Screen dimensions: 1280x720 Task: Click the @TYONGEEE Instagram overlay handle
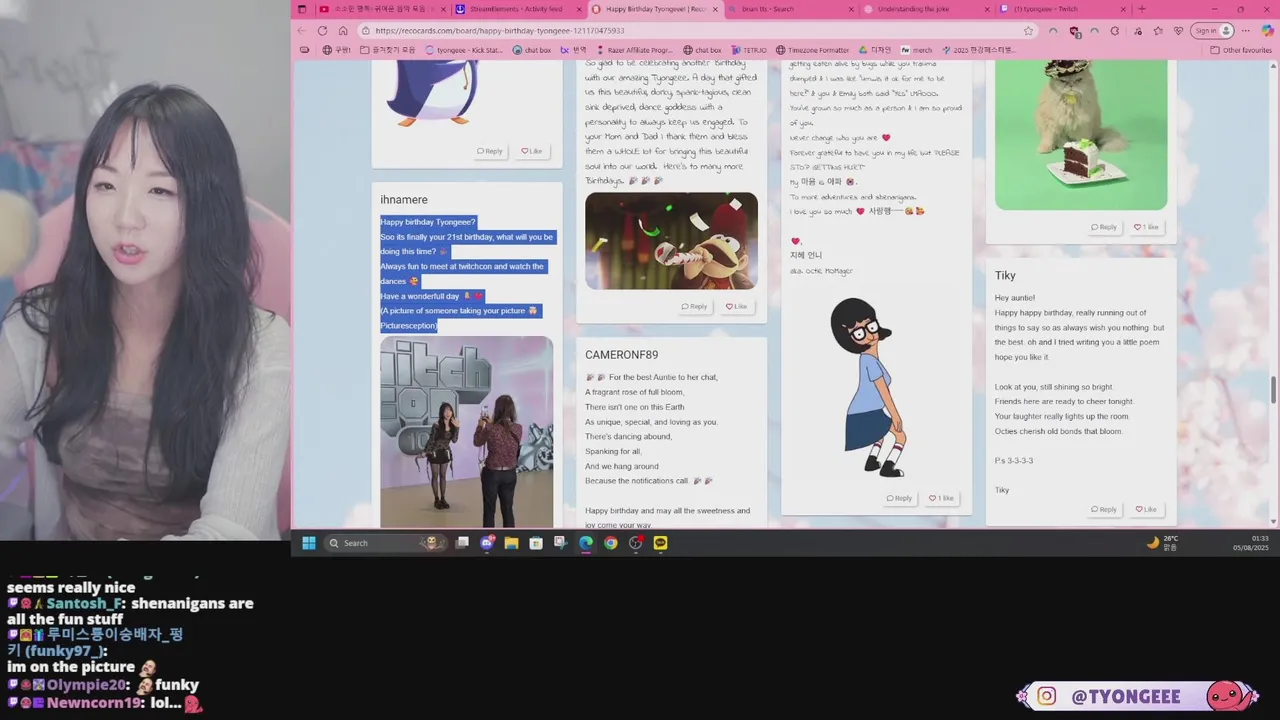coord(1126,696)
